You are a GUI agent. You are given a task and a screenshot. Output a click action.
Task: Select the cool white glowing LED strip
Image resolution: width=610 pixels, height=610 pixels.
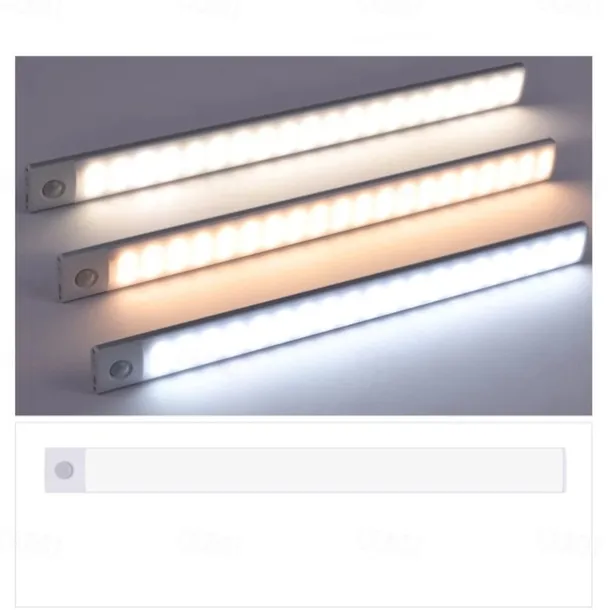[x=364, y=301]
